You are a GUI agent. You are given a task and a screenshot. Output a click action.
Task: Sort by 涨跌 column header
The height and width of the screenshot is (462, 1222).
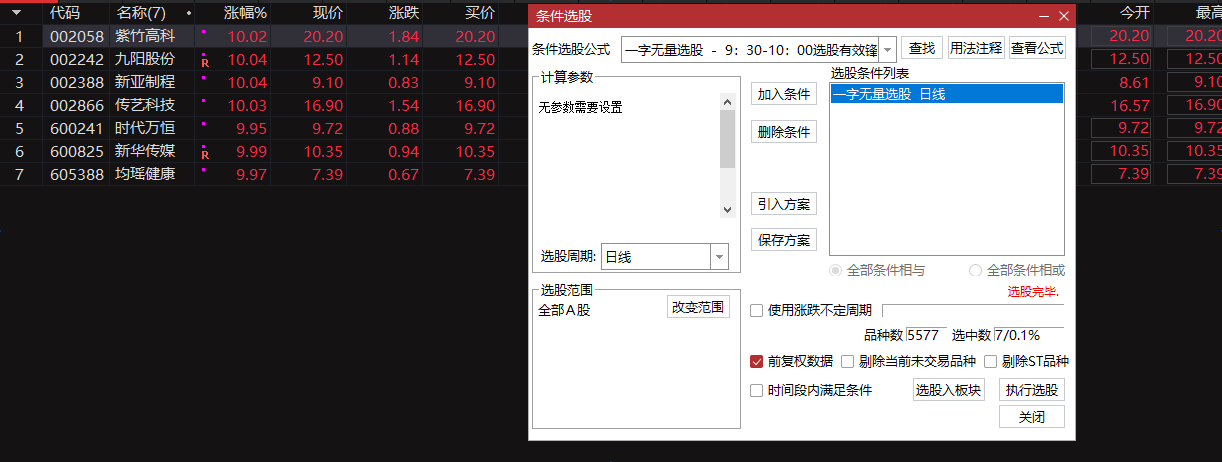(x=404, y=13)
